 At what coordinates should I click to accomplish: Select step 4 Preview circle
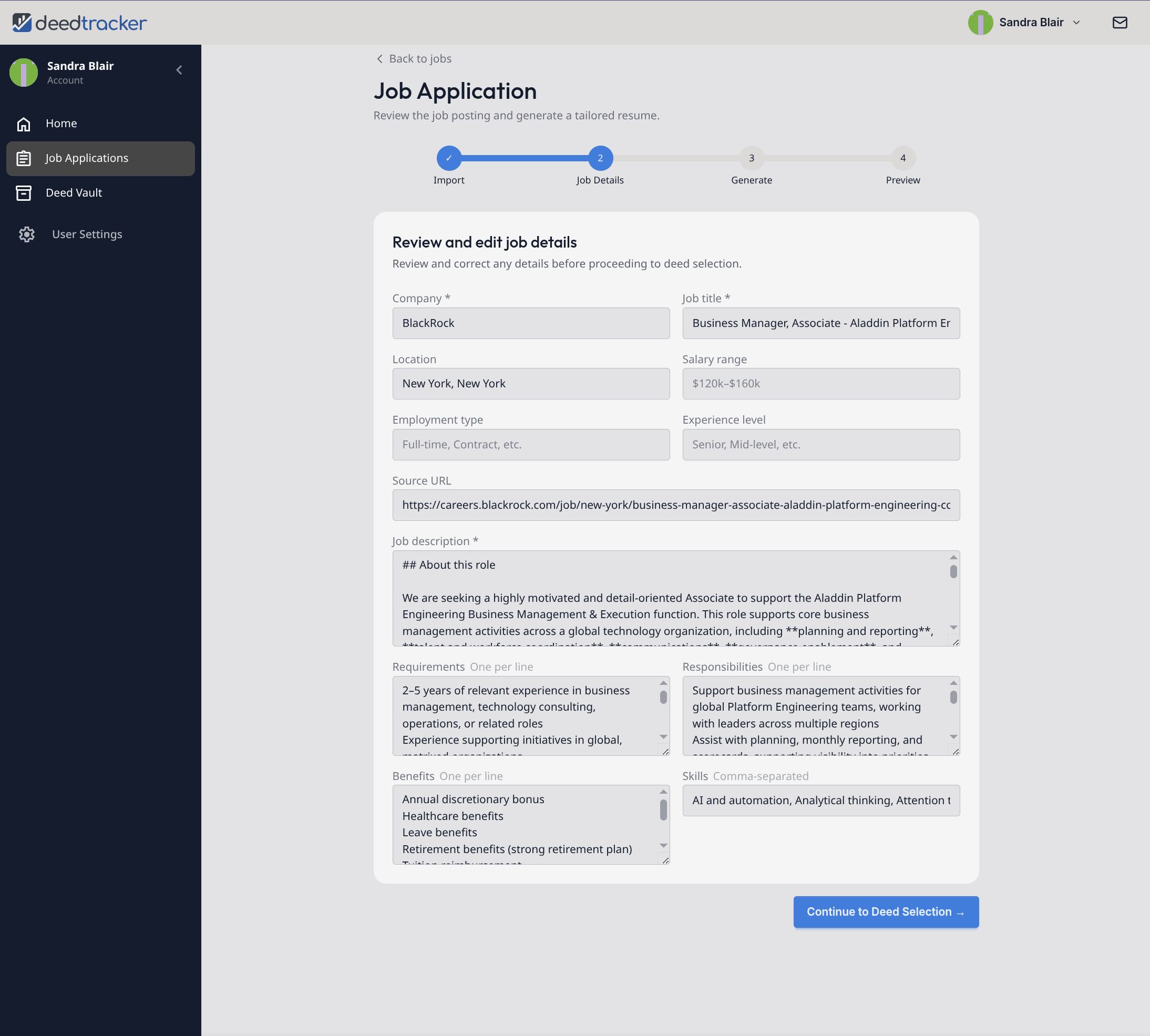tap(903, 158)
